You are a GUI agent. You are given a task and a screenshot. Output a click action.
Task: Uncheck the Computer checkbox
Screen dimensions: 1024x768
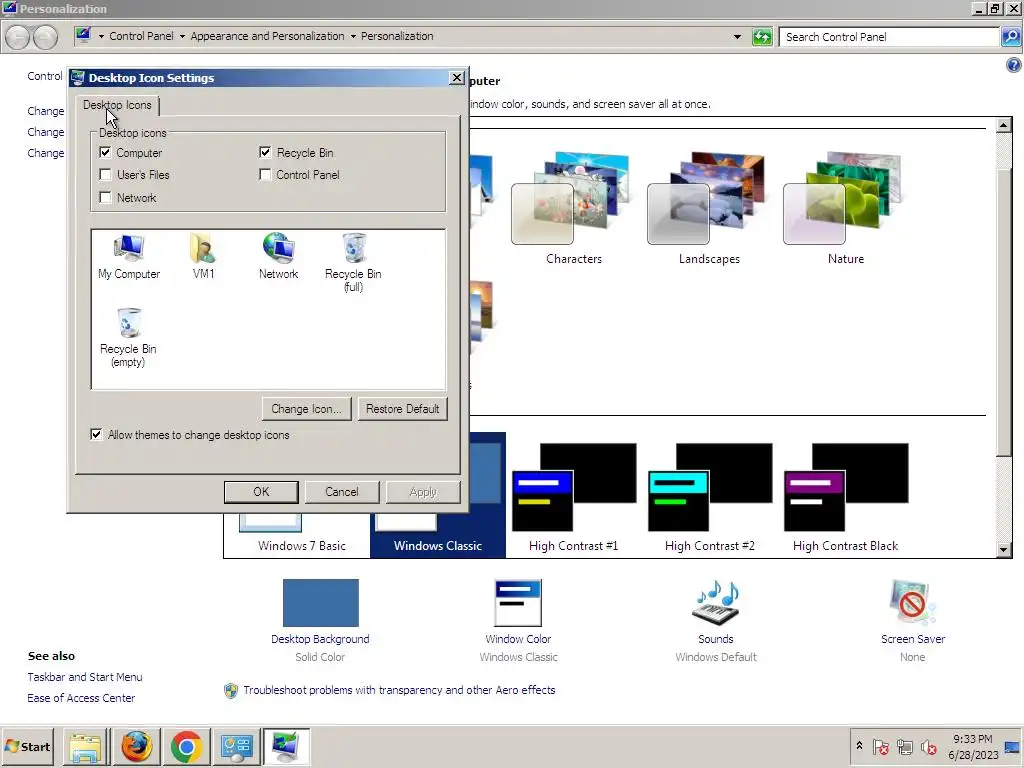coord(105,152)
